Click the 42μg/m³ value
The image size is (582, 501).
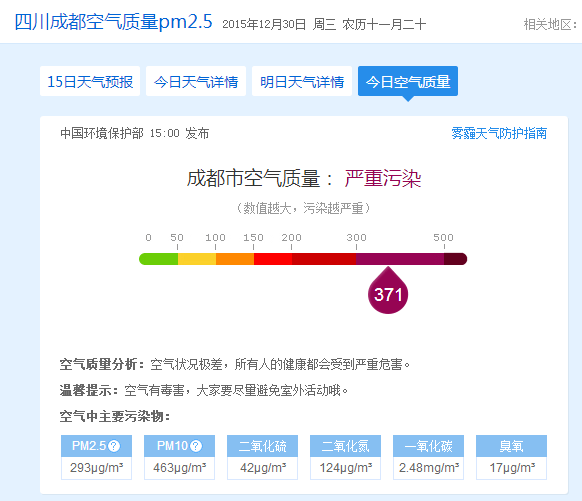[262, 468]
